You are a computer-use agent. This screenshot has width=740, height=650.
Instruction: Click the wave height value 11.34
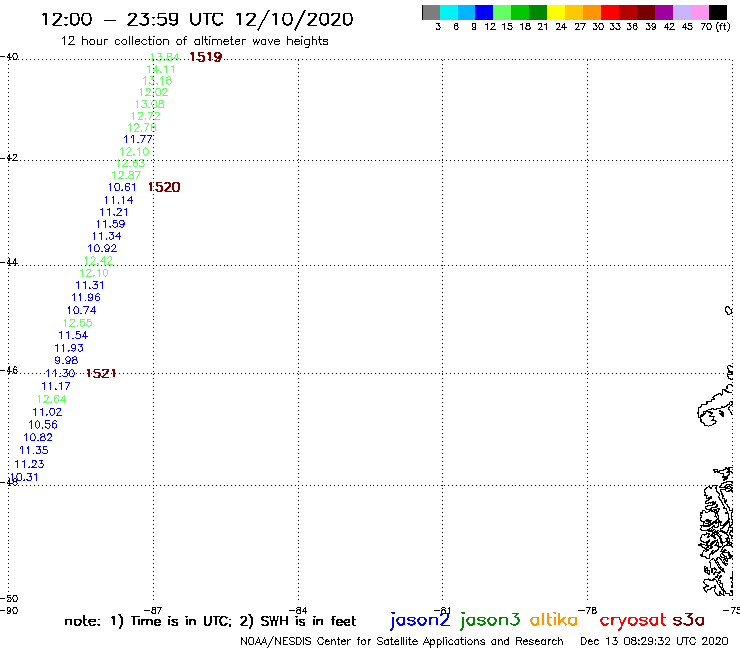tap(107, 236)
